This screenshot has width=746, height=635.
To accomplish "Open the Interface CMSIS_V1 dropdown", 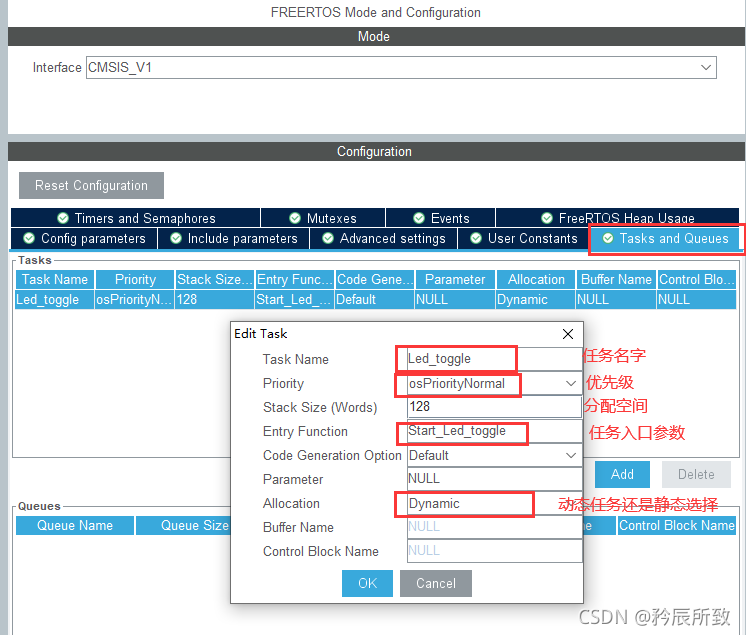I will [401, 68].
